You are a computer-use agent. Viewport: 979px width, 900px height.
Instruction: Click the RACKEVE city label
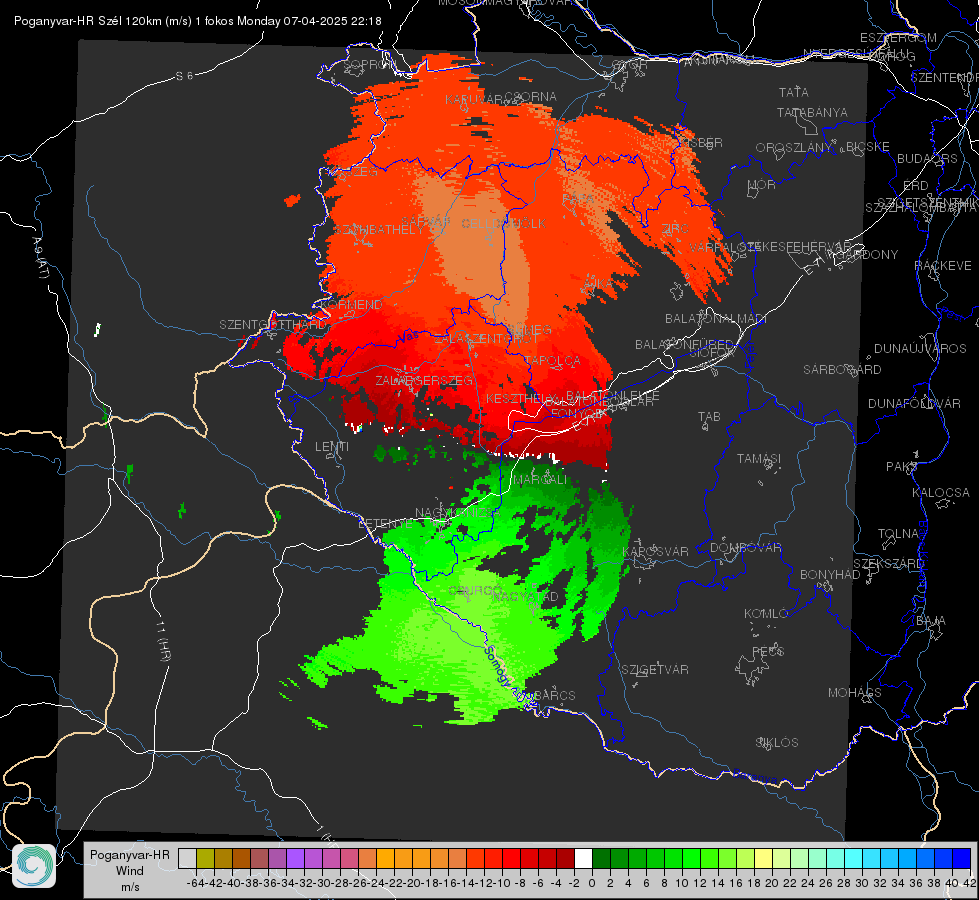coord(943,266)
